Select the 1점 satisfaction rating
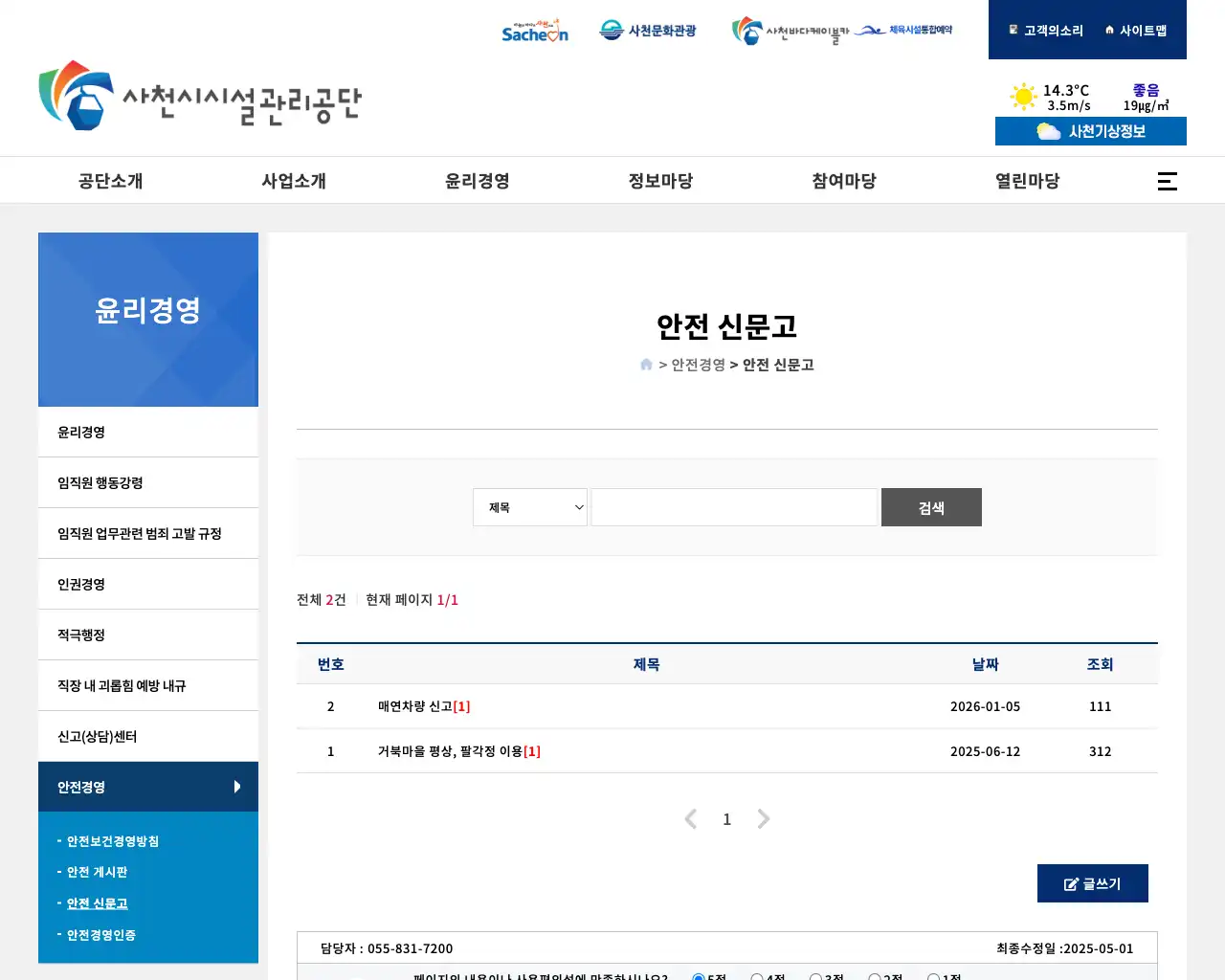 click(933, 977)
